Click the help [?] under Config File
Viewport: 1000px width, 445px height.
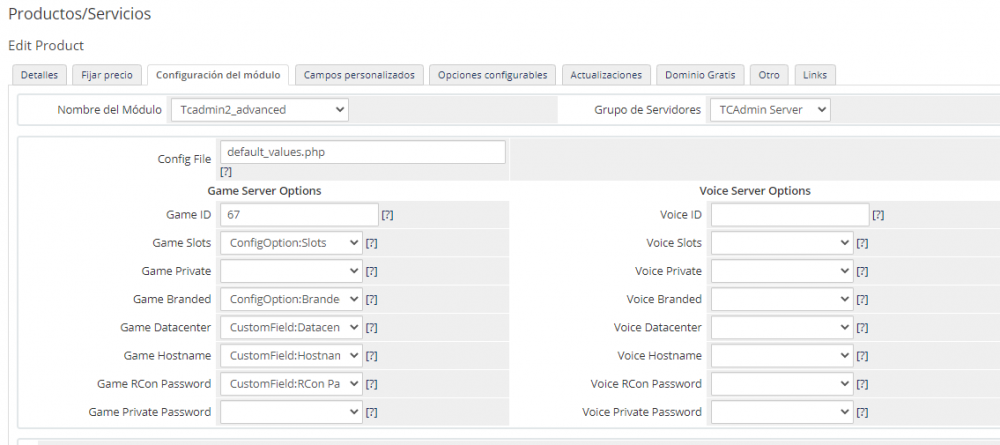226,172
